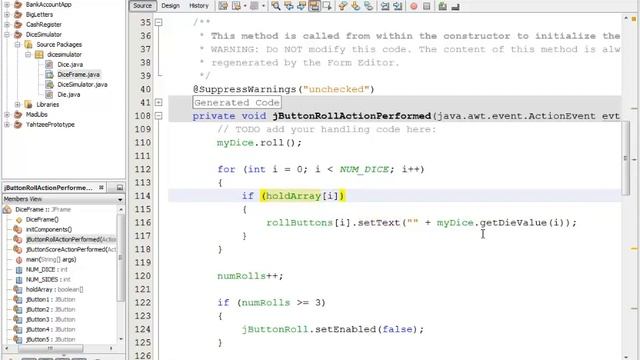Open the Back history dropdown arrow

245,6
